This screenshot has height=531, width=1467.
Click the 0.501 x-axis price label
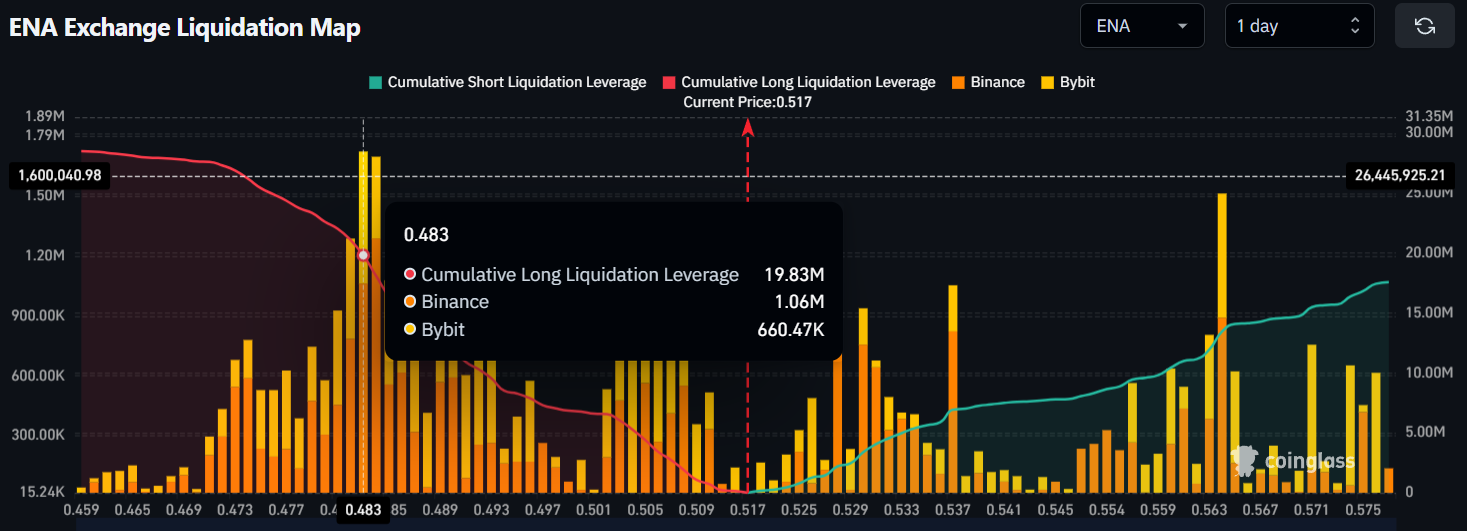pos(594,509)
